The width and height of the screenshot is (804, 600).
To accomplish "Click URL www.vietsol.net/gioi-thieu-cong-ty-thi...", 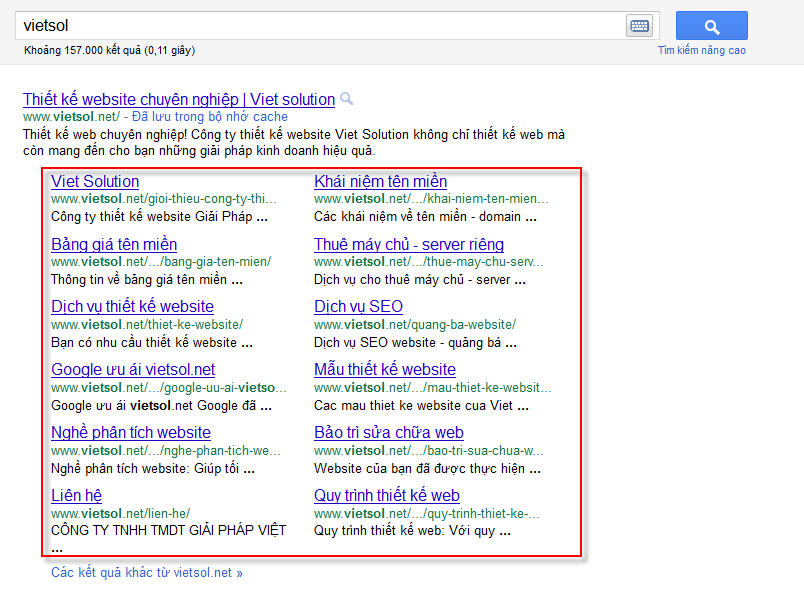I will 164,198.
